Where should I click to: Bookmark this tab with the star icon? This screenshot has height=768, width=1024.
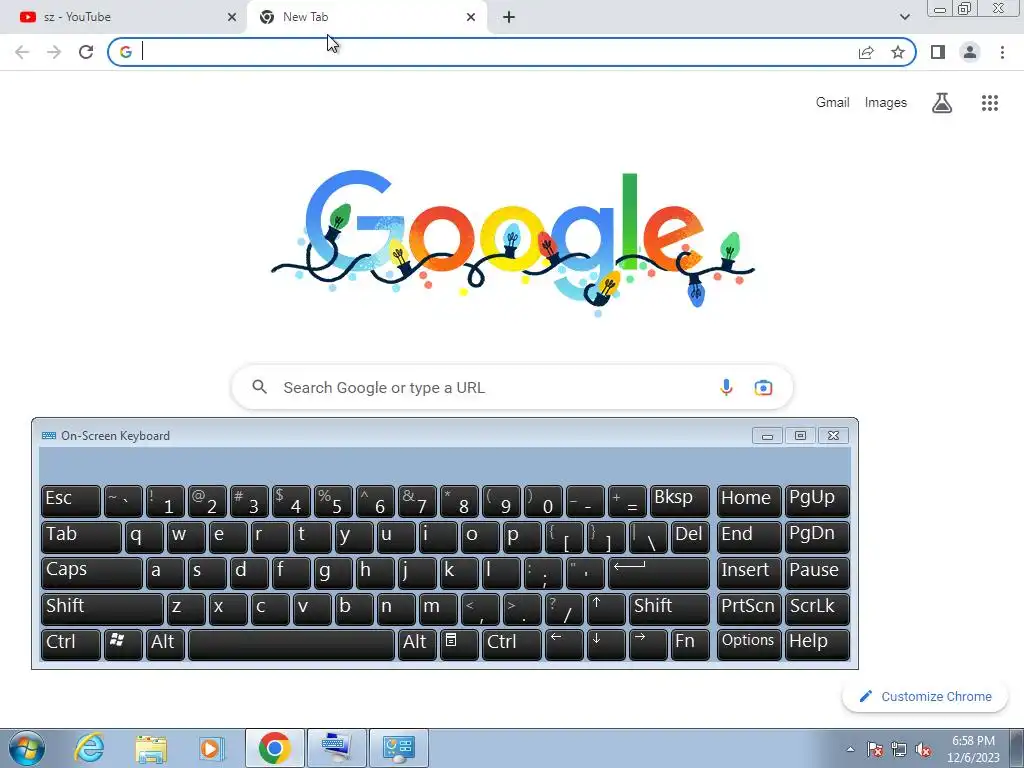click(898, 52)
